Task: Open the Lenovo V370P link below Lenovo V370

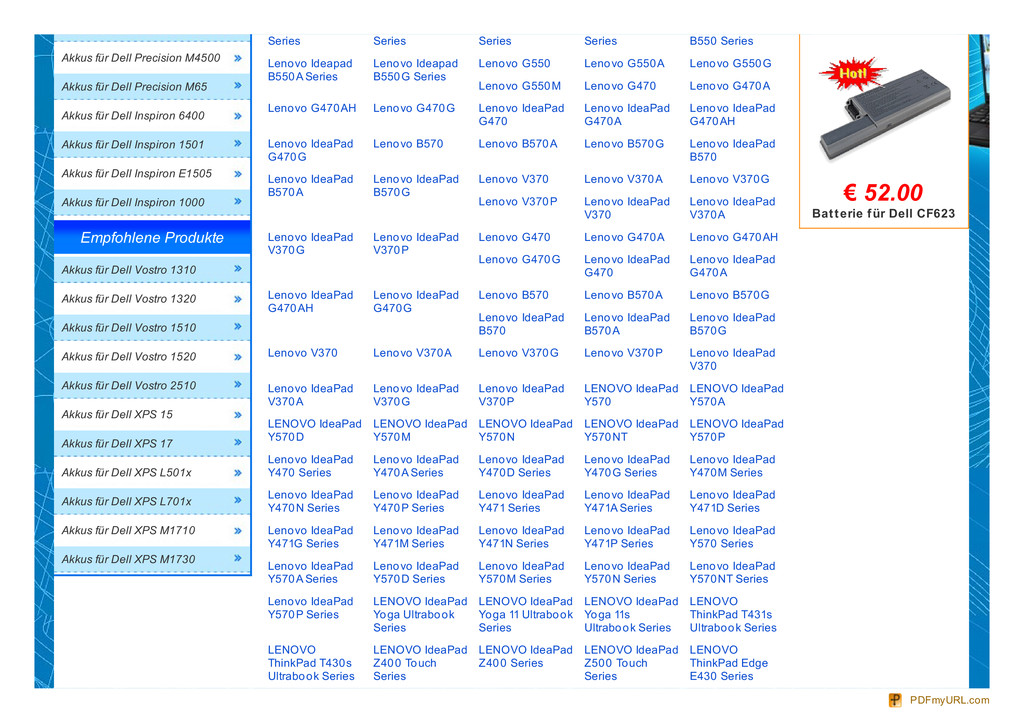Action: [x=518, y=202]
